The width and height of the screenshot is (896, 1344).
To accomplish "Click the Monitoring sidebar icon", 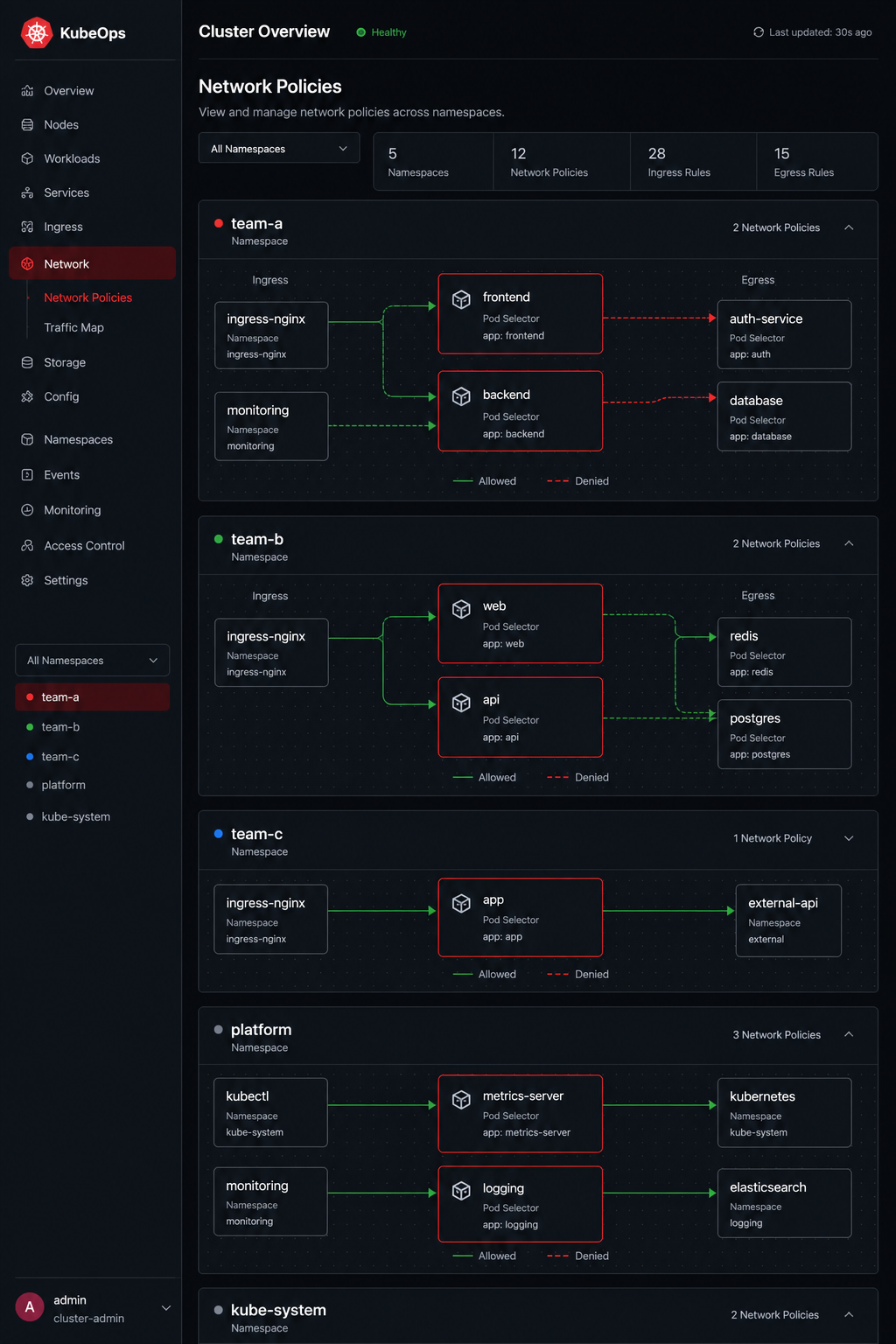I will 27,510.
